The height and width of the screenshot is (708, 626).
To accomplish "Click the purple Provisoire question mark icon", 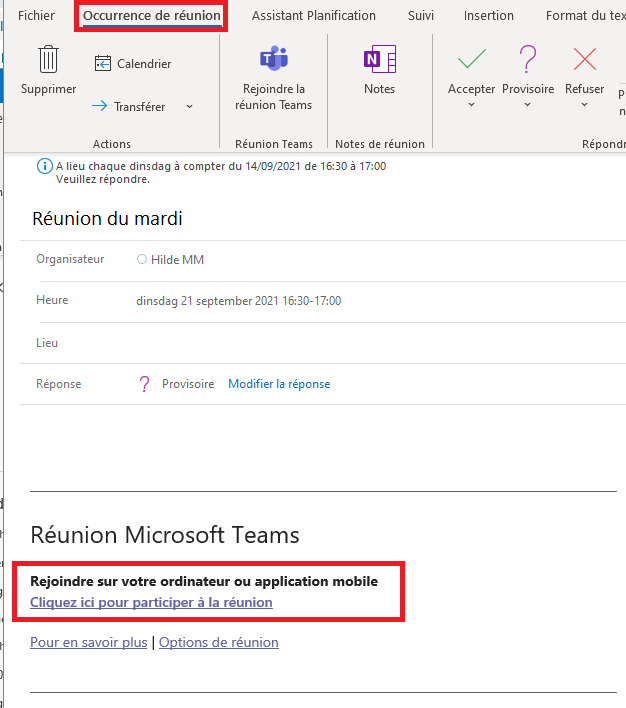I will pyautogui.click(x=528, y=59).
